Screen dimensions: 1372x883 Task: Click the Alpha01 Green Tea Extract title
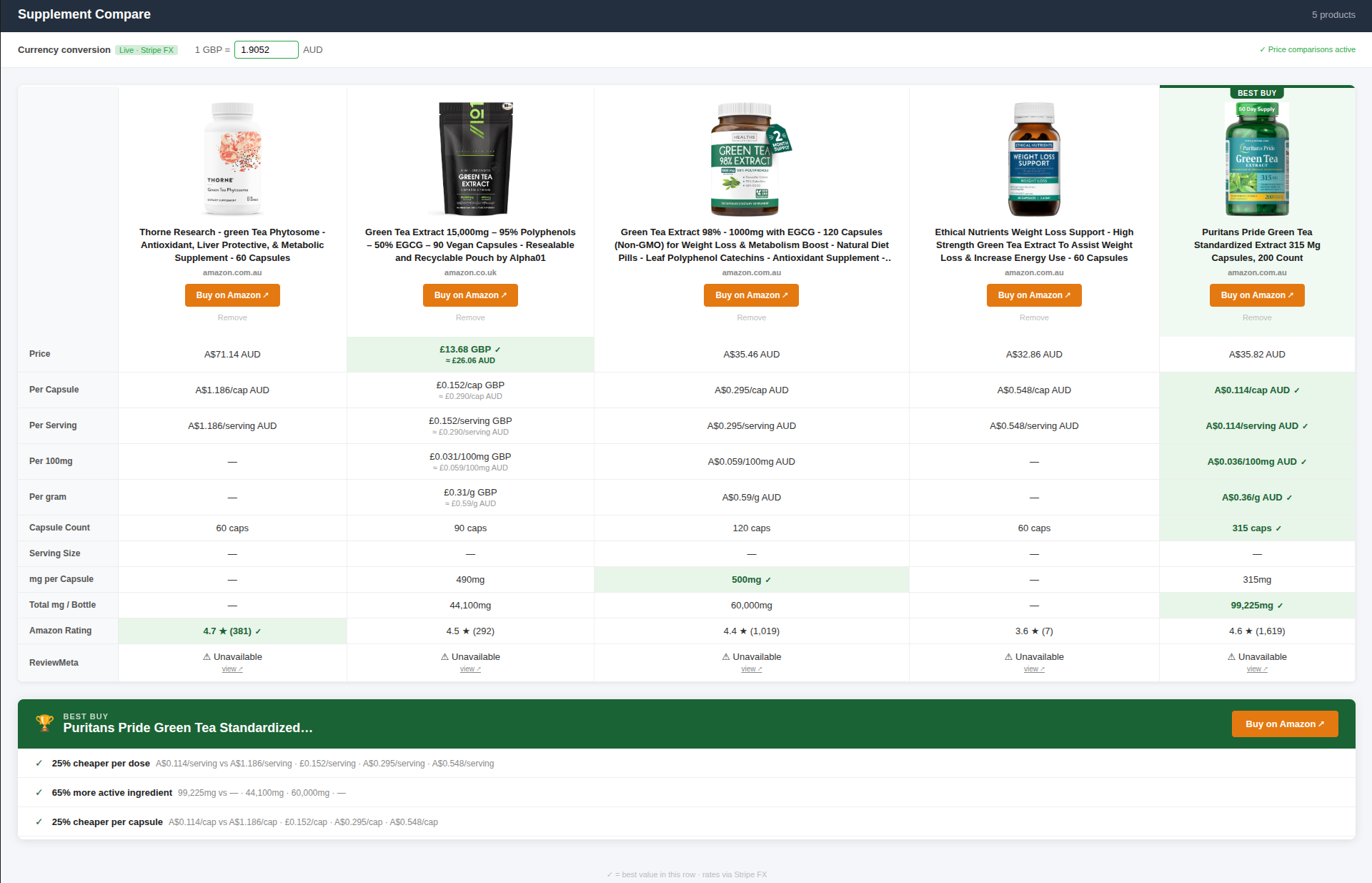pyautogui.click(x=470, y=245)
